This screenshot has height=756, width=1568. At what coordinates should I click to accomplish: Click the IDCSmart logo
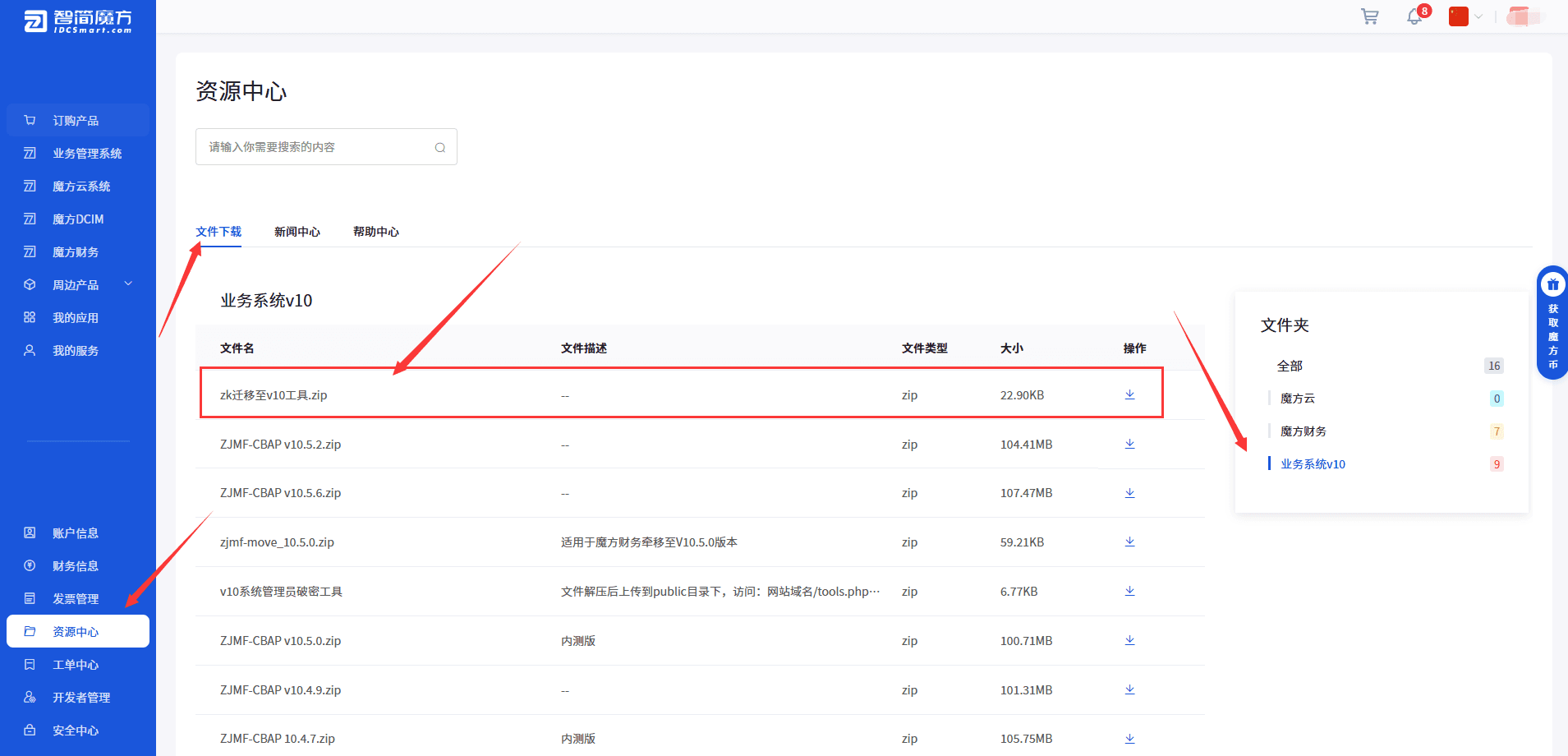click(78, 21)
